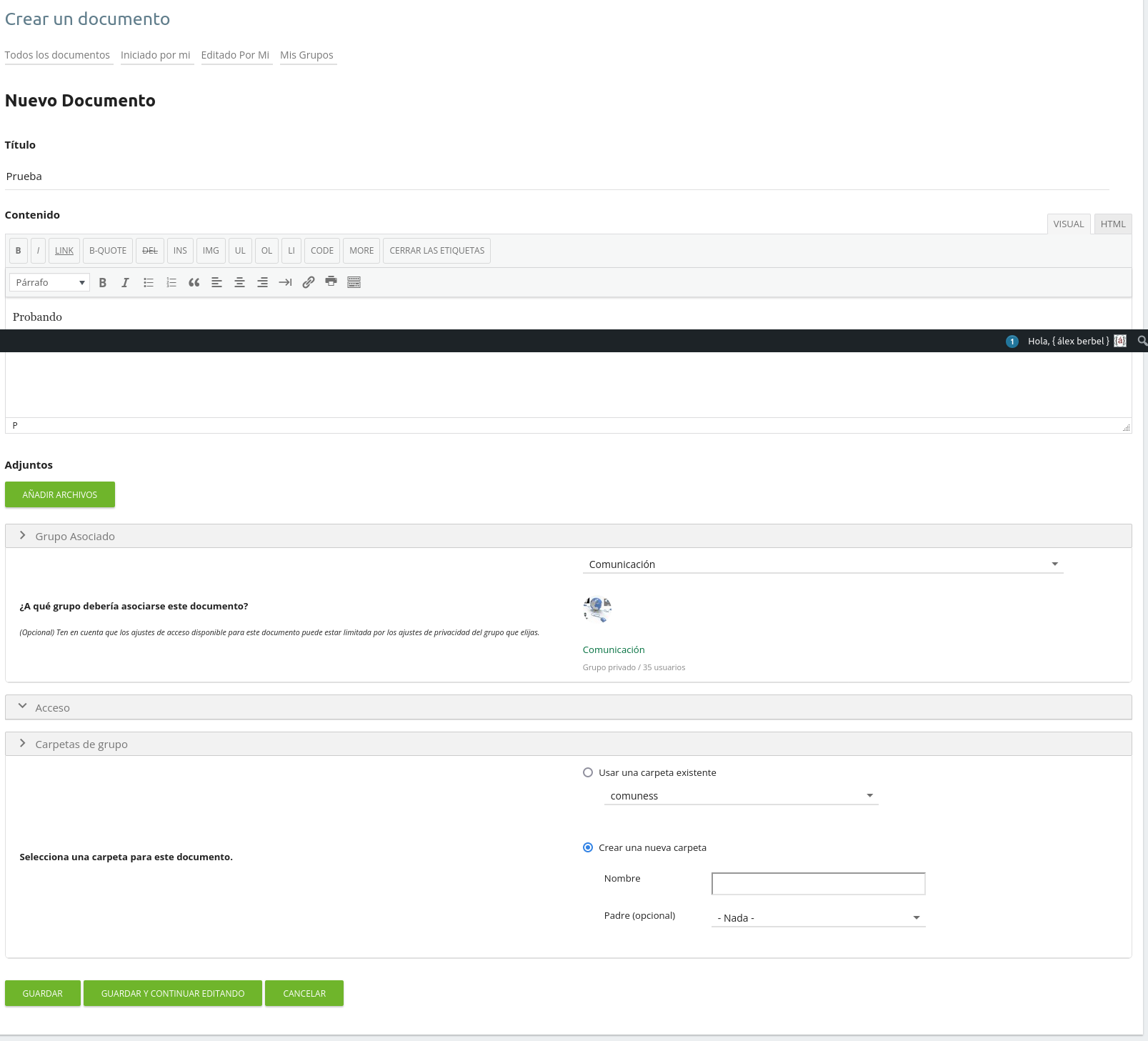Click the Nombre folder name input field
Image resolution: width=1148 pixels, height=1041 pixels.
click(818, 884)
